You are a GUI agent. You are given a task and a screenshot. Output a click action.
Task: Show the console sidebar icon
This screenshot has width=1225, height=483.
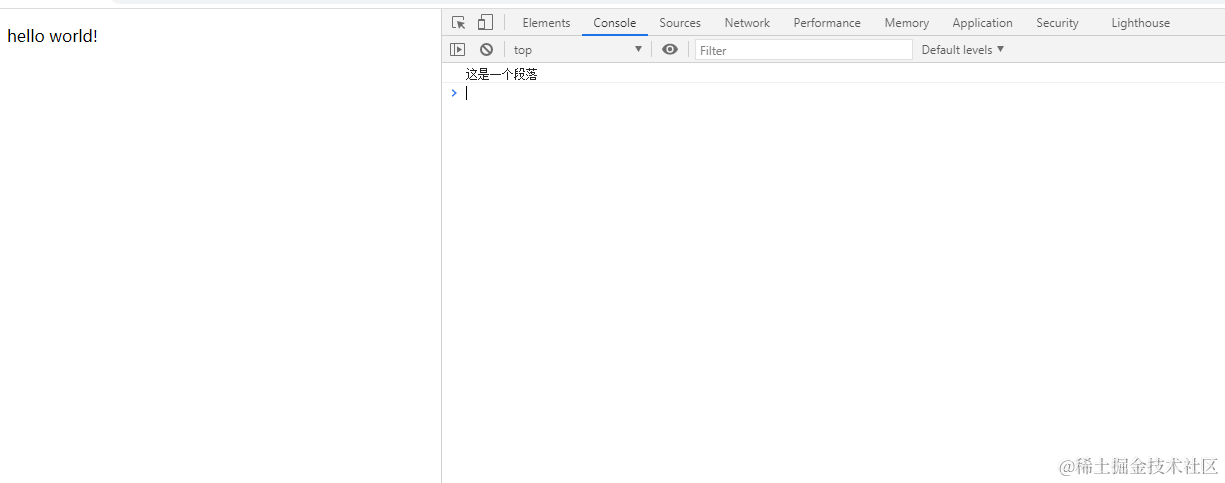(x=457, y=49)
